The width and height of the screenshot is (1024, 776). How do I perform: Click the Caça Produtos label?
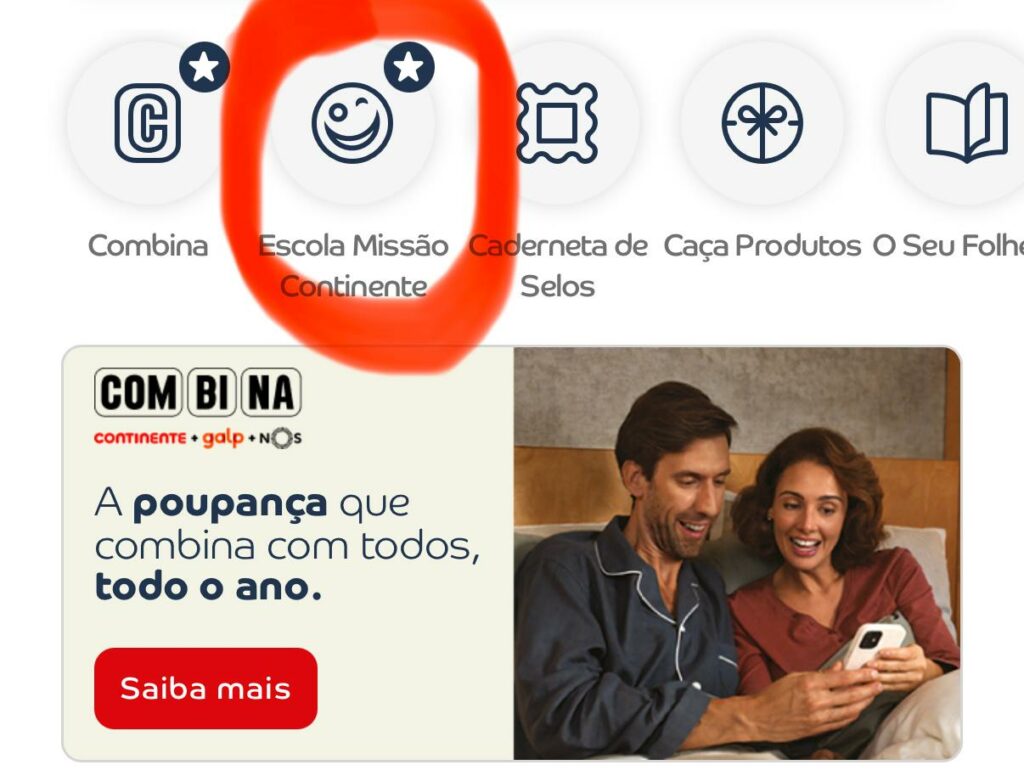tap(762, 246)
